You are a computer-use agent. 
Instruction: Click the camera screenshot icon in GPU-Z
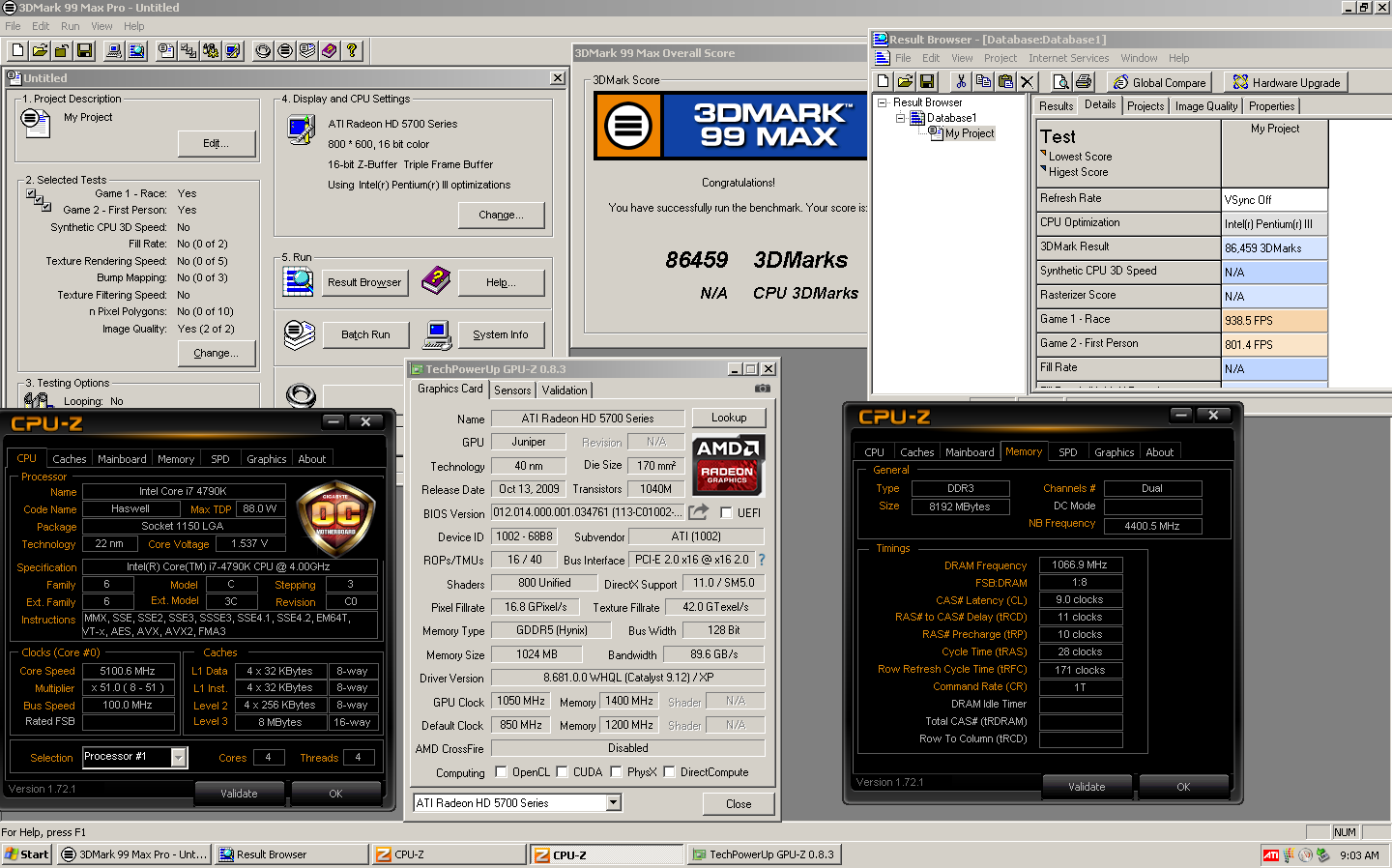[763, 389]
